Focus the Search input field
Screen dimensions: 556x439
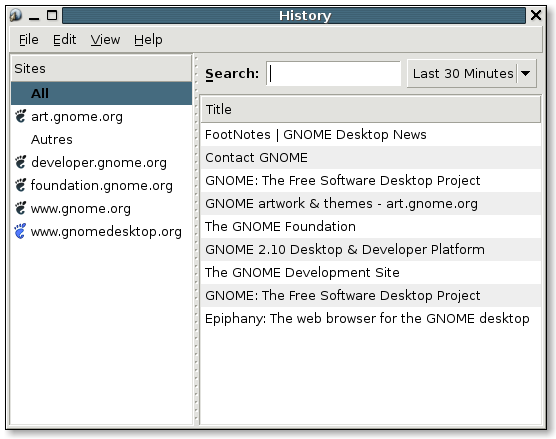333,73
